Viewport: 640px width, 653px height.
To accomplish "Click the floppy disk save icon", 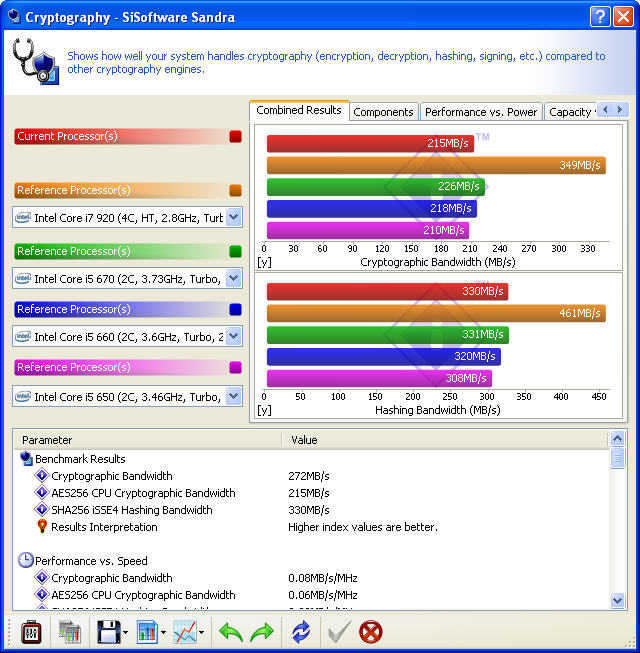I will click(x=109, y=632).
